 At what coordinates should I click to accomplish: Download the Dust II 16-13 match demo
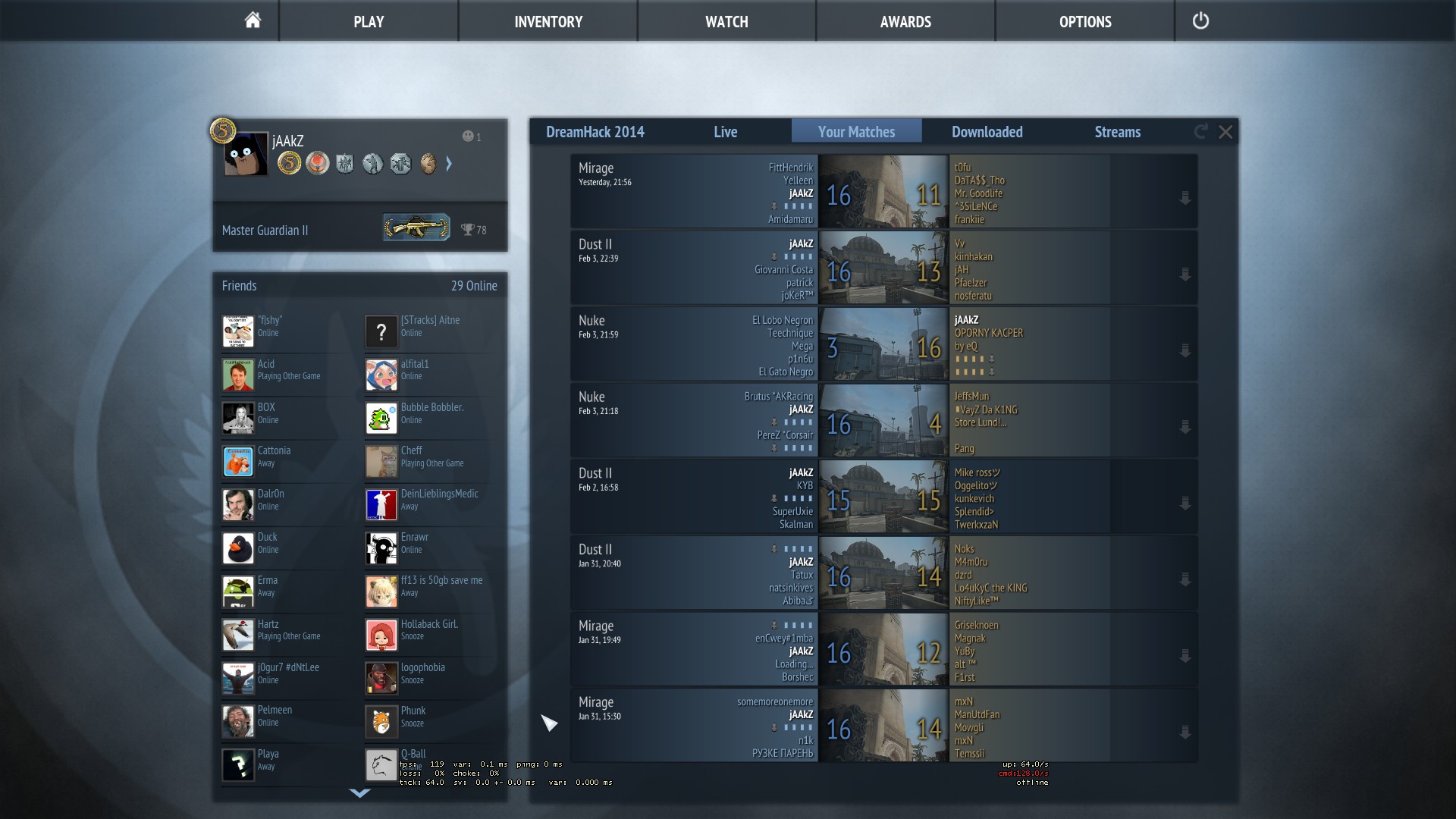click(1185, 275)
